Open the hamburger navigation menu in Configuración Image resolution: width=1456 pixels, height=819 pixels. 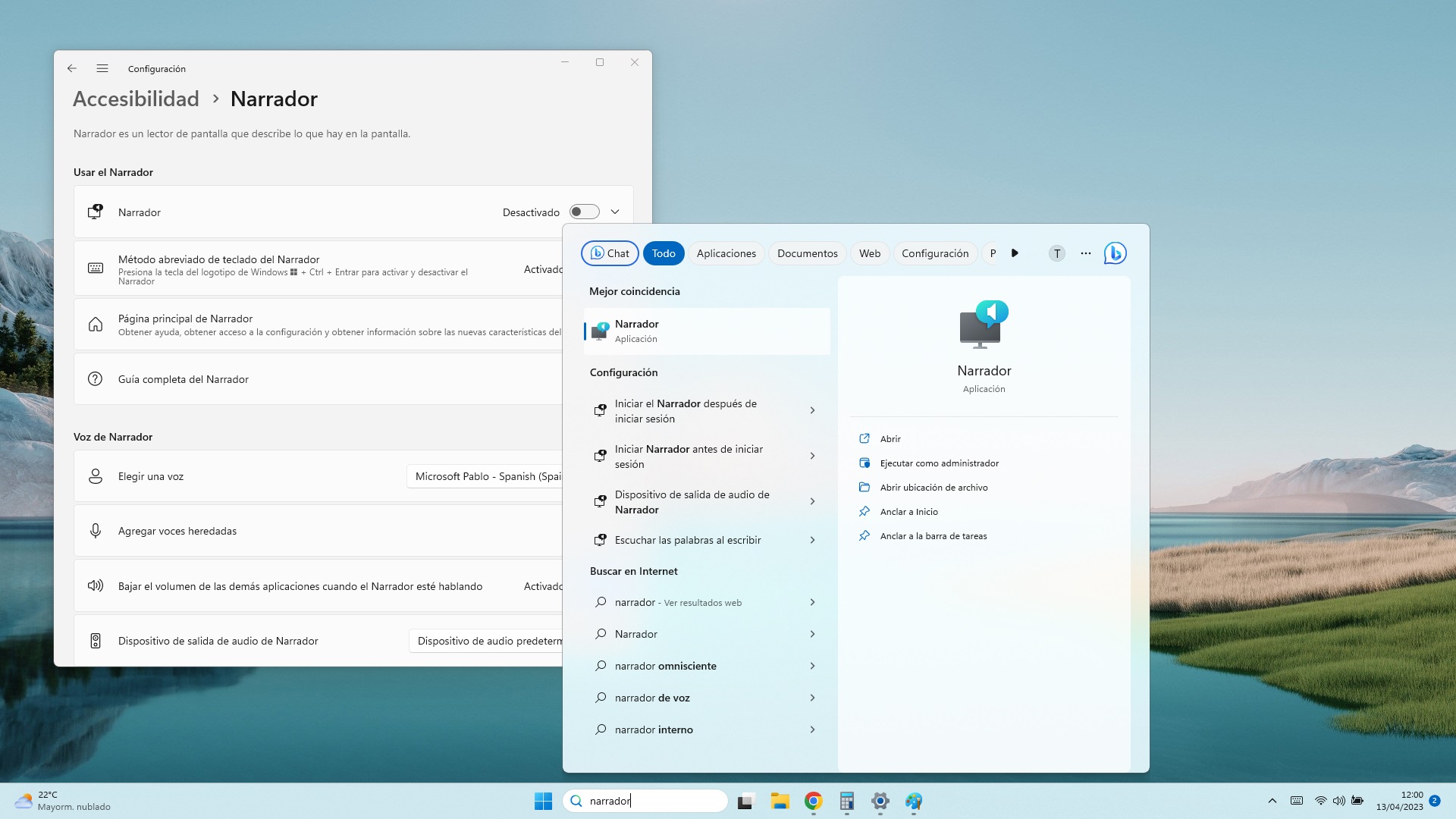coord(102,68)
